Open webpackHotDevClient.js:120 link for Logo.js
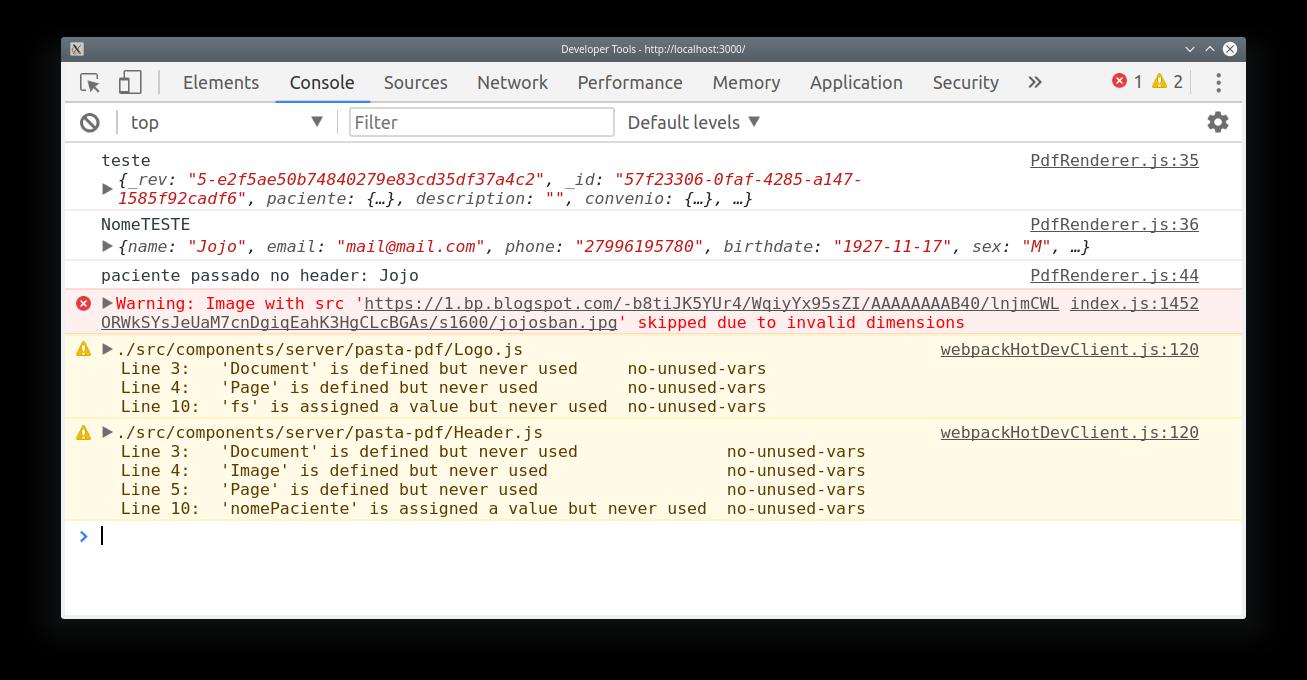This screenshot has width=1307, height=680. pos(1069,349)
